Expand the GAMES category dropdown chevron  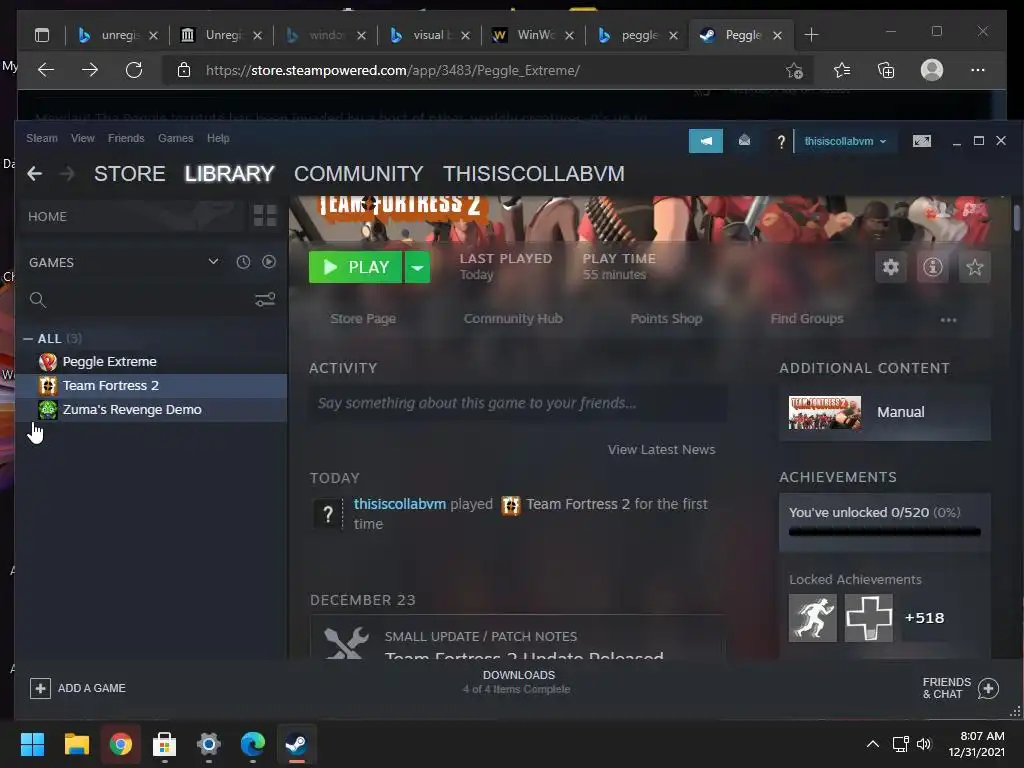[213, 262]
